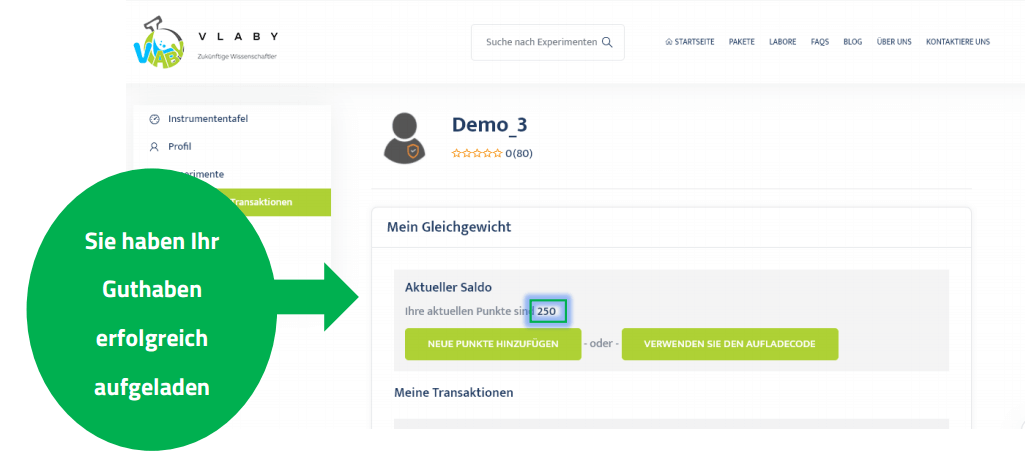
Task: Click the magnifier search icon
Action: click(x=607, y=42)
